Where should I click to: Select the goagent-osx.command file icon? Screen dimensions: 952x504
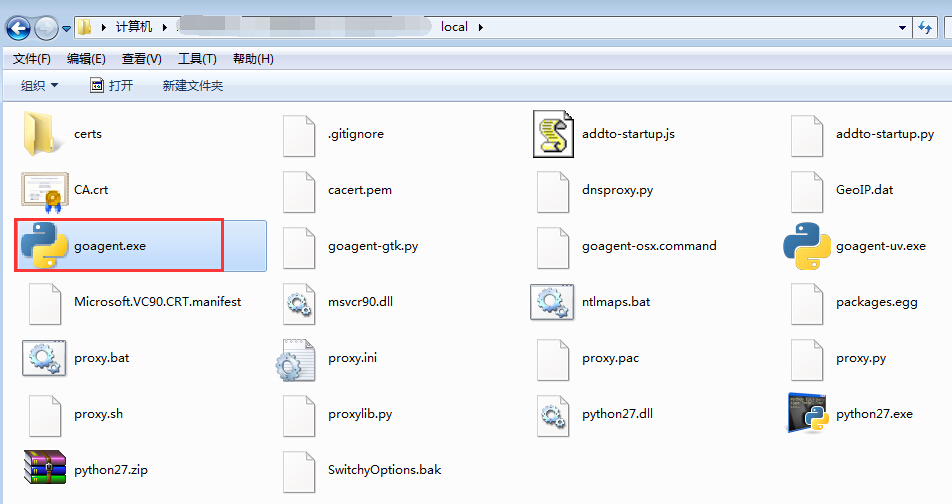coord(552,248)
